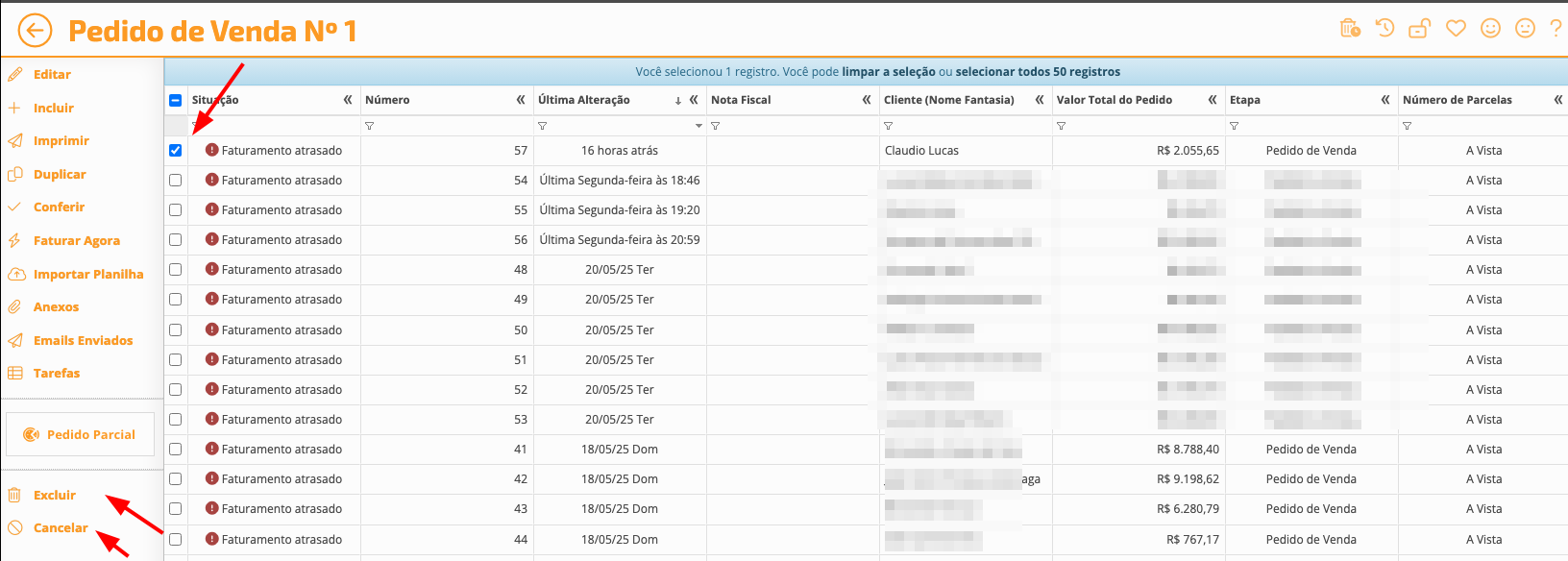Click the neutral face feedback icon
Viewport: 1568px width, 561px height.
point(1525,29)
